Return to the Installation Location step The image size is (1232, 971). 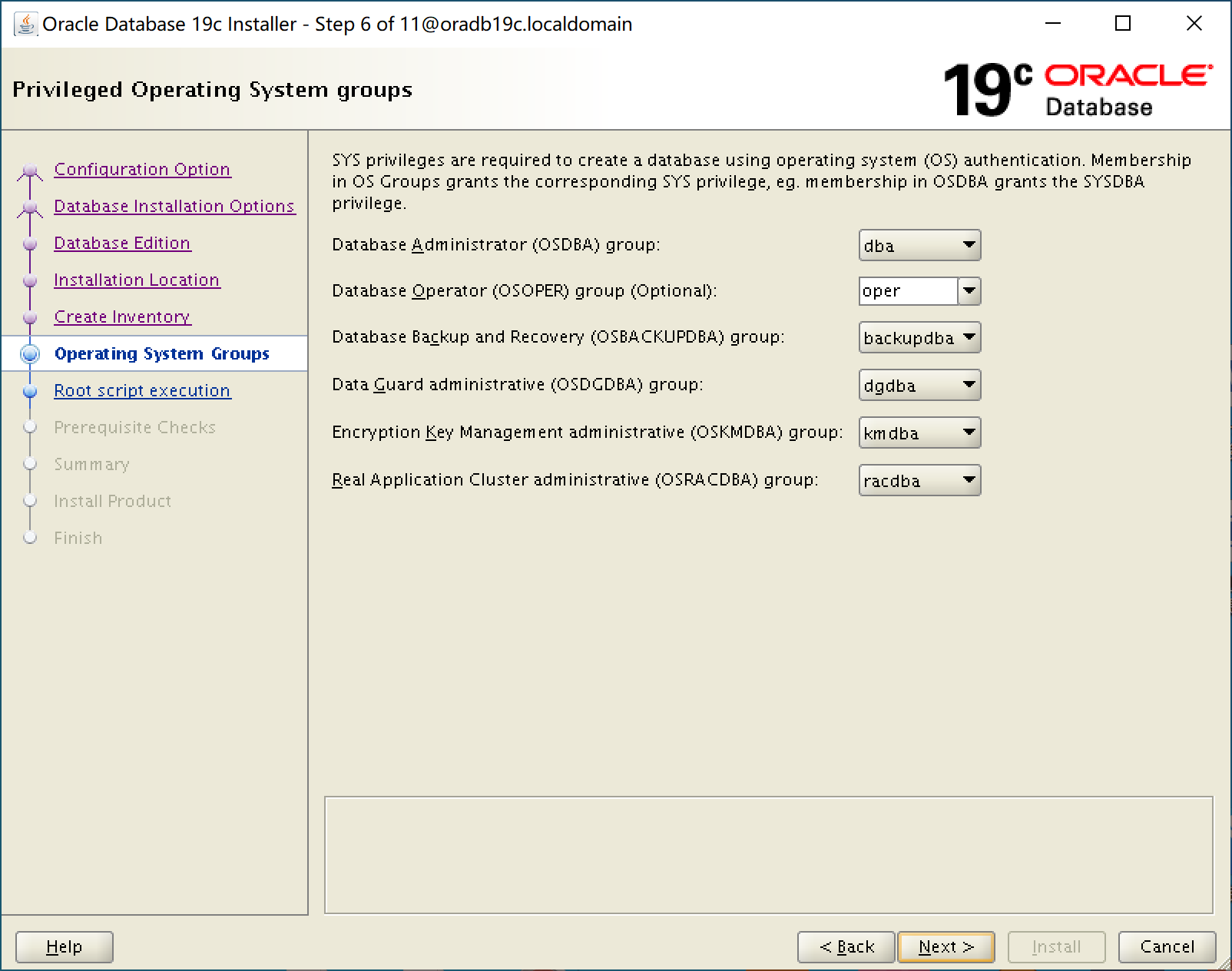click(x=137, y=280)
